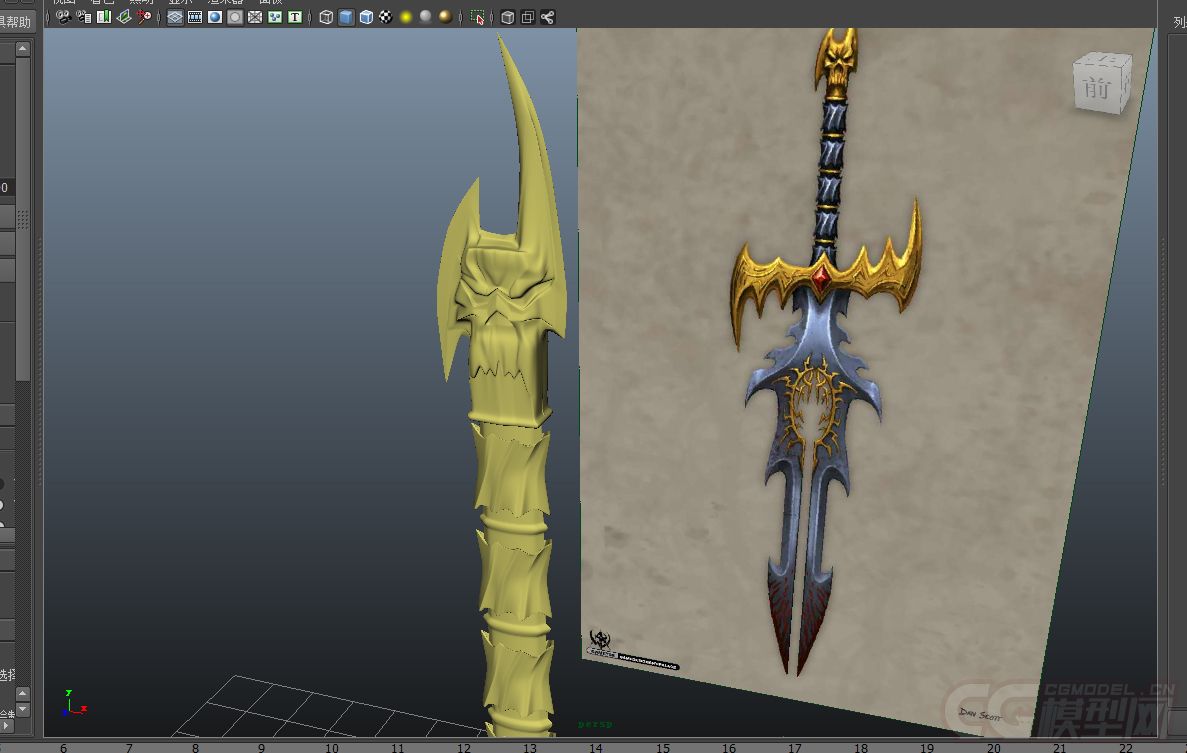Click the 2D Pan/Zoom icon
Viewport: 1187px width, 753px height.
click(x=145, y=17)
